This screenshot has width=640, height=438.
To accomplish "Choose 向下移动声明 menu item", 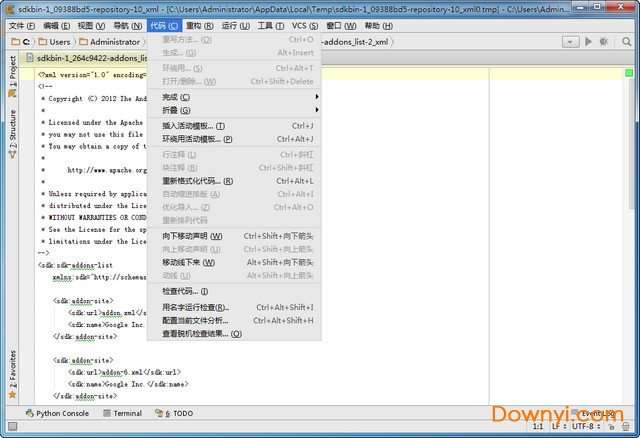I will pos(234,236).
